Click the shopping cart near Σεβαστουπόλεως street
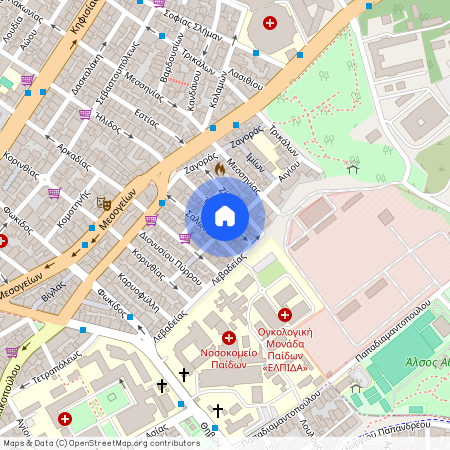450x450 pixels. click(x=85, y=114)
